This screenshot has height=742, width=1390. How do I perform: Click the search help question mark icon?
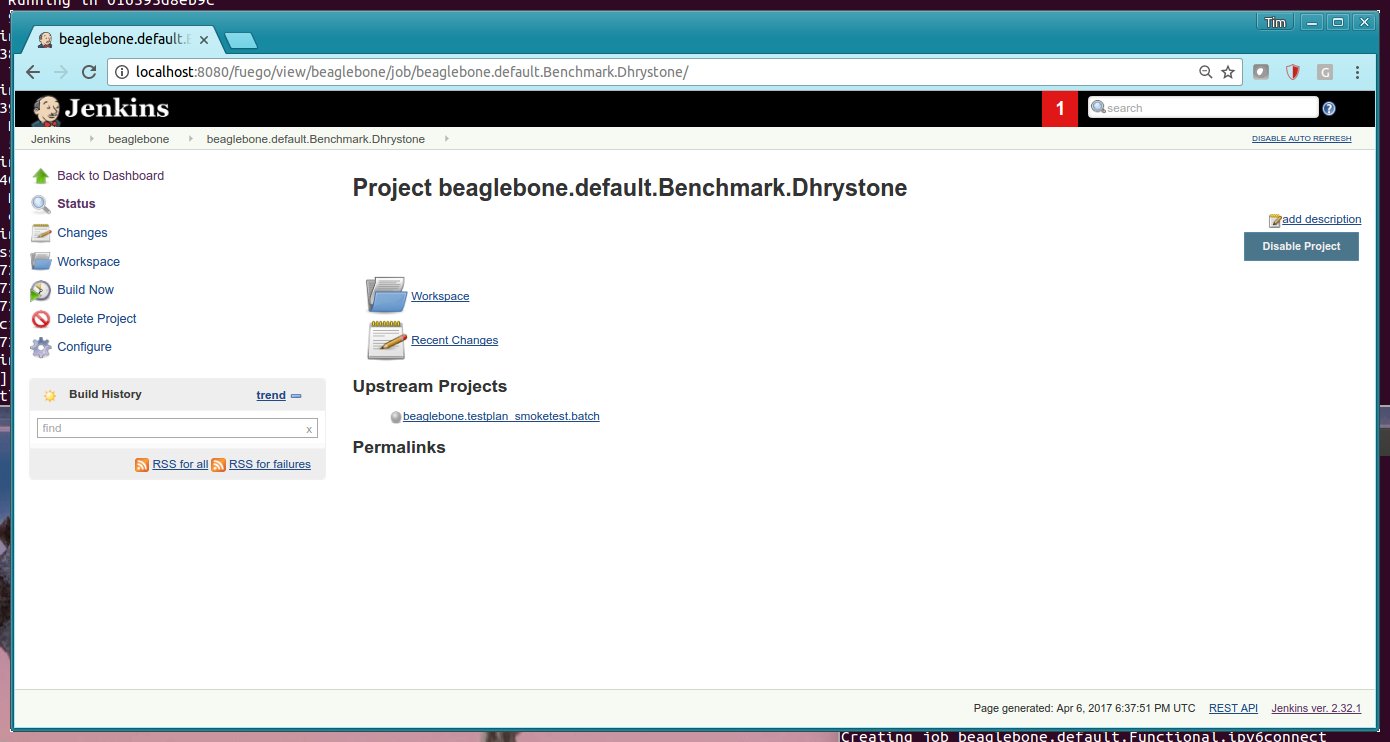pos(1329,108)
